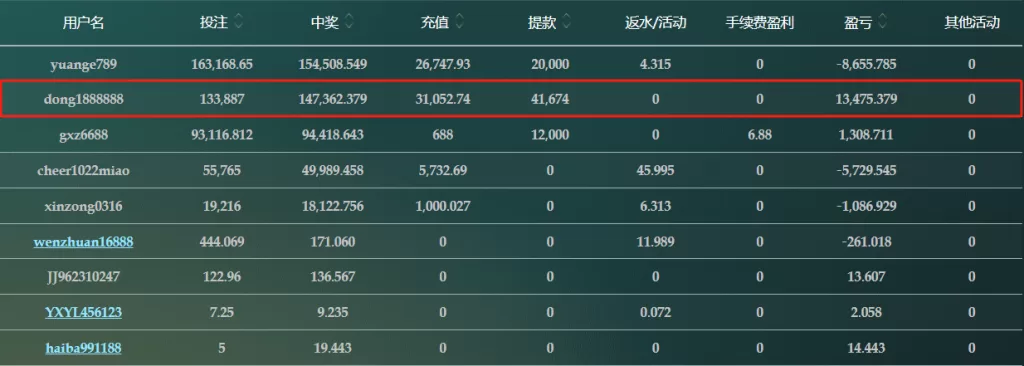Click username yuange789 in first row

point(84,64)
